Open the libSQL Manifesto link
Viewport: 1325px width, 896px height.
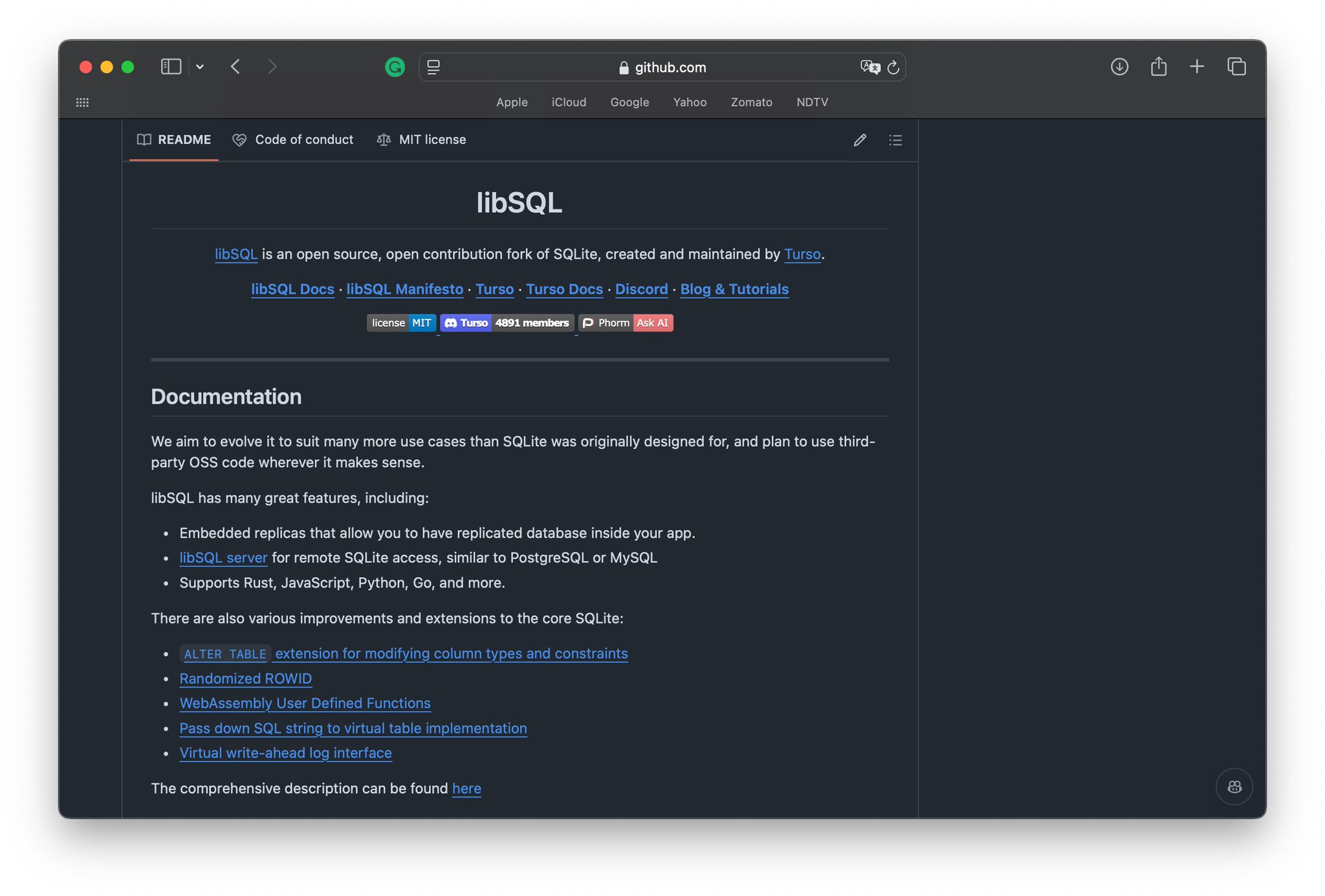(x=405, y=289)
